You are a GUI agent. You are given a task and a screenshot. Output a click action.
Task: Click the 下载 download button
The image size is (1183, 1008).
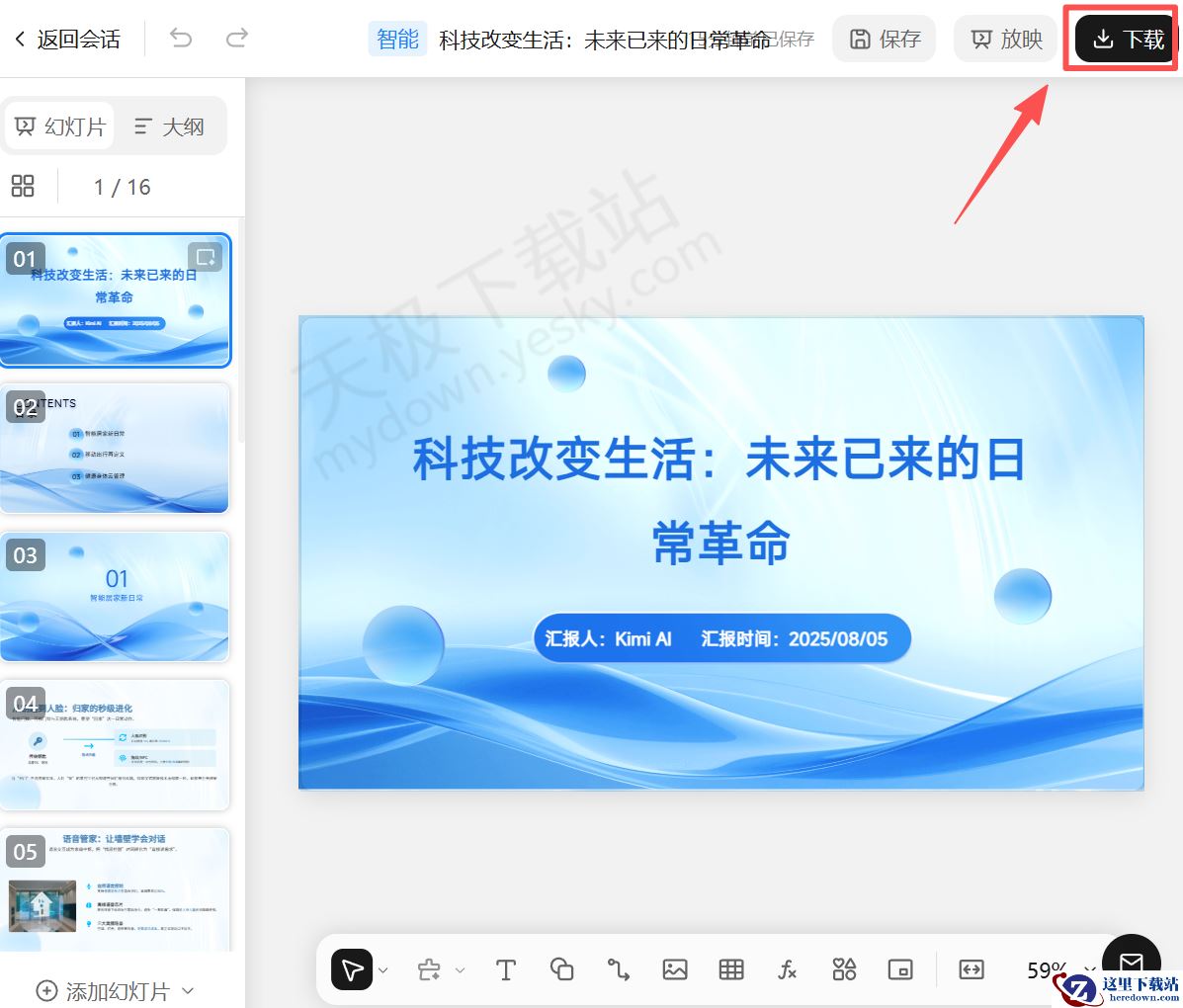(x=1122, y=39)
